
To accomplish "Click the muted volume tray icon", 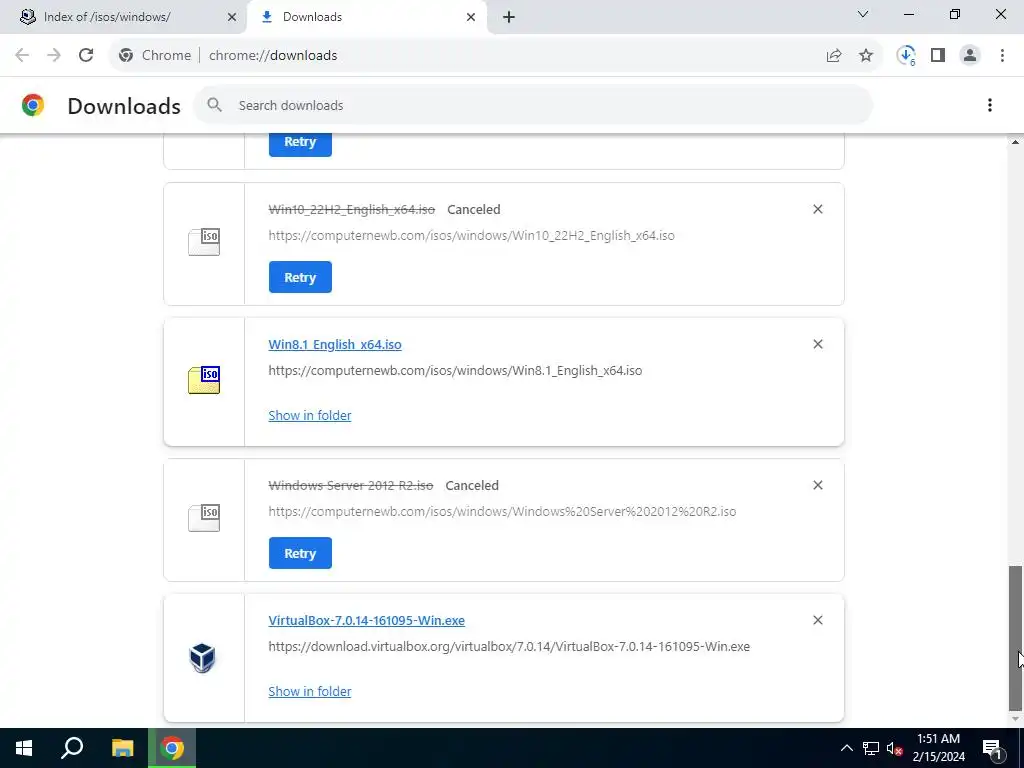I will [894, 748].
